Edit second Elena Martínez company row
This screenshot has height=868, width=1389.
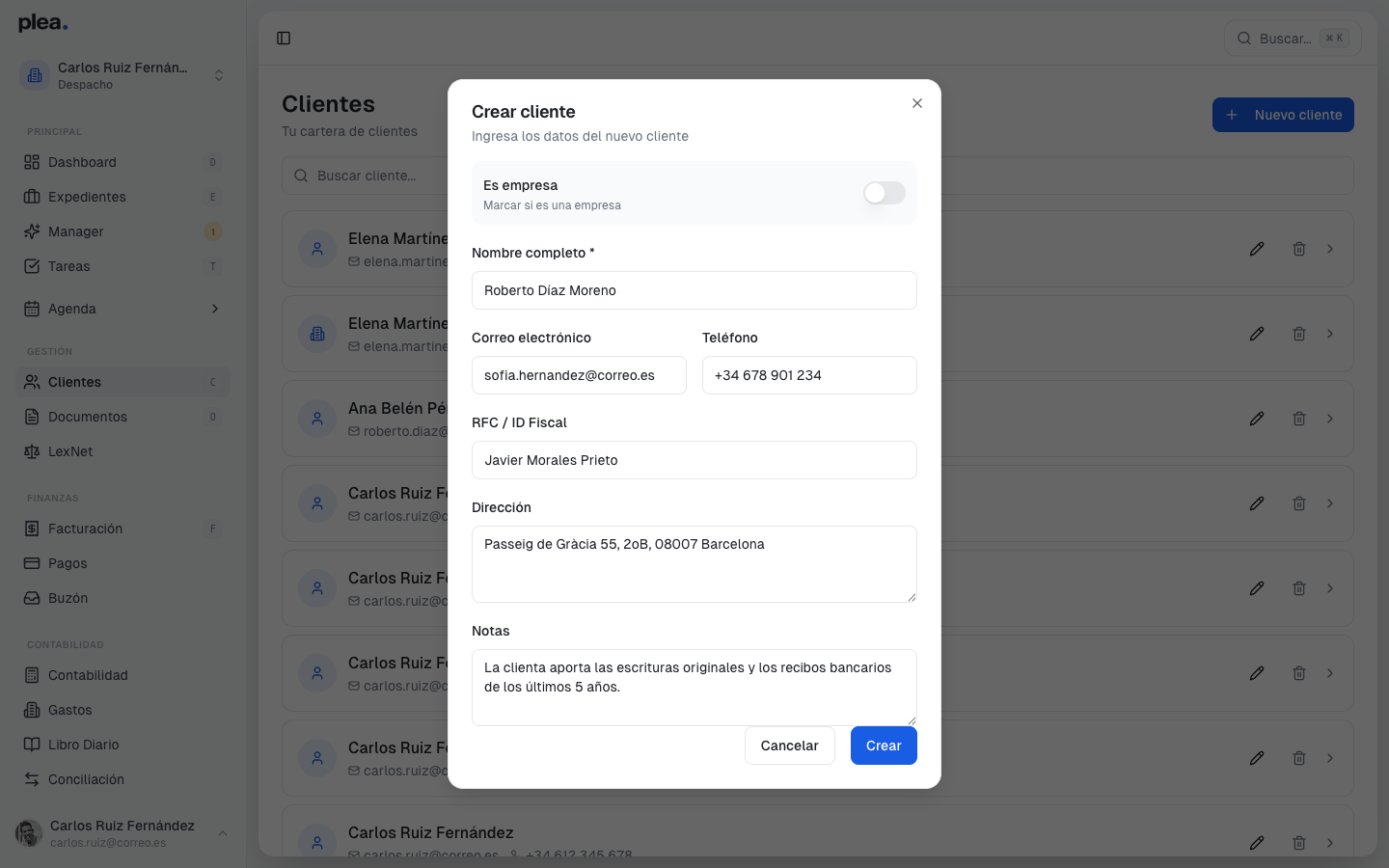1257,334
